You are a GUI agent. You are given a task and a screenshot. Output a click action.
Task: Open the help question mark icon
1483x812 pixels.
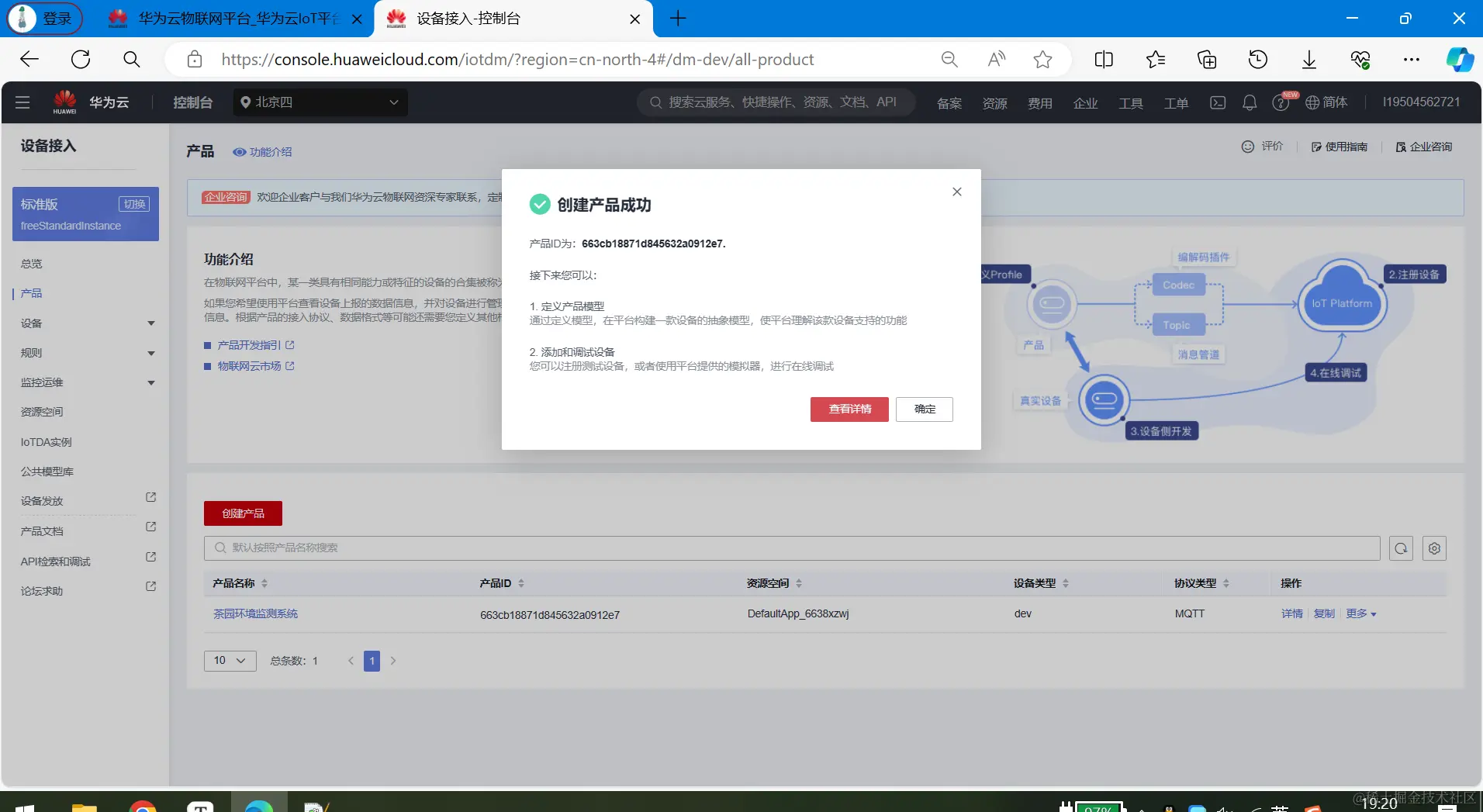tap(1281, 103)
